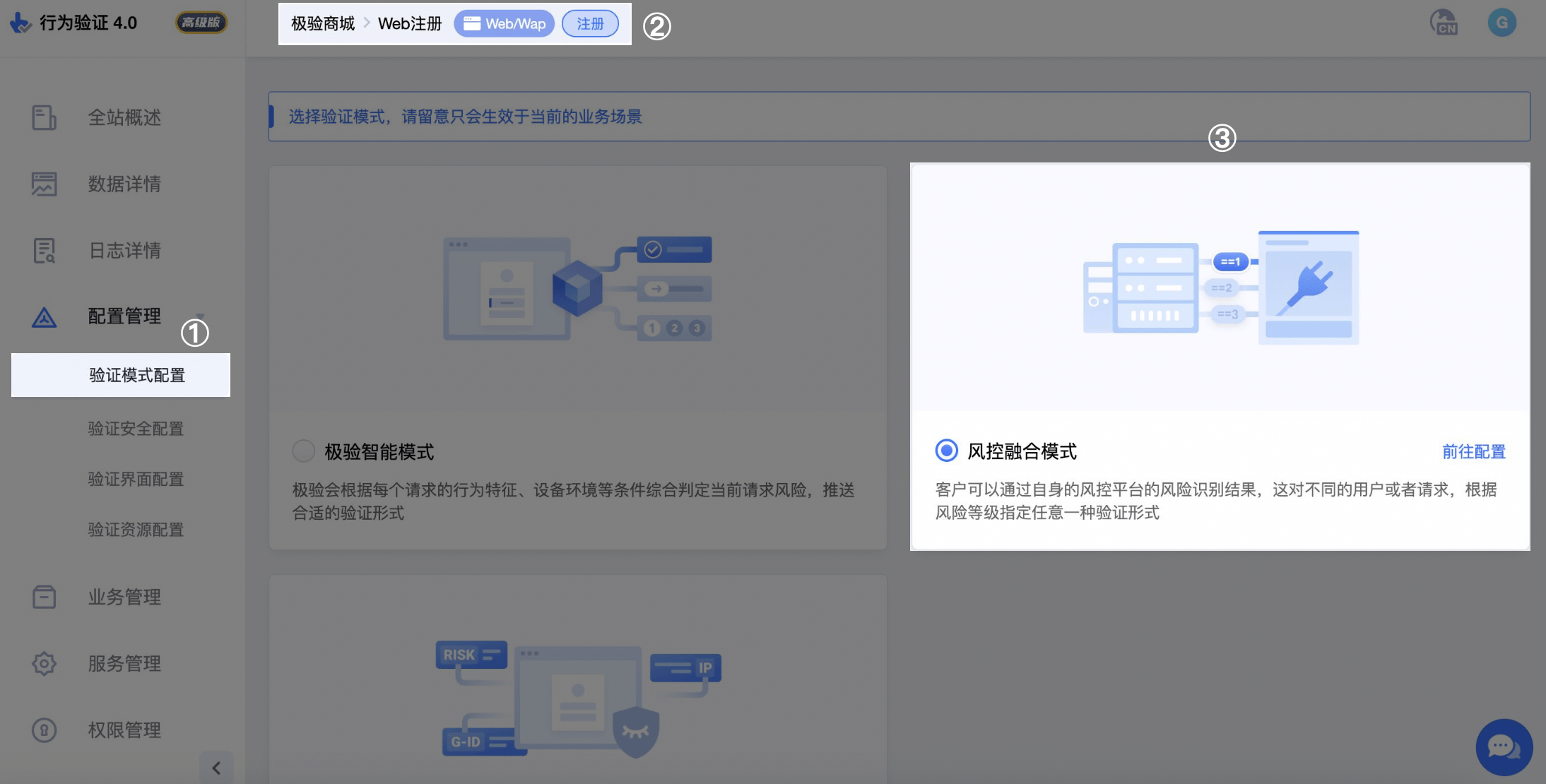Select the 日志详情 log icon

coord(44,250)
